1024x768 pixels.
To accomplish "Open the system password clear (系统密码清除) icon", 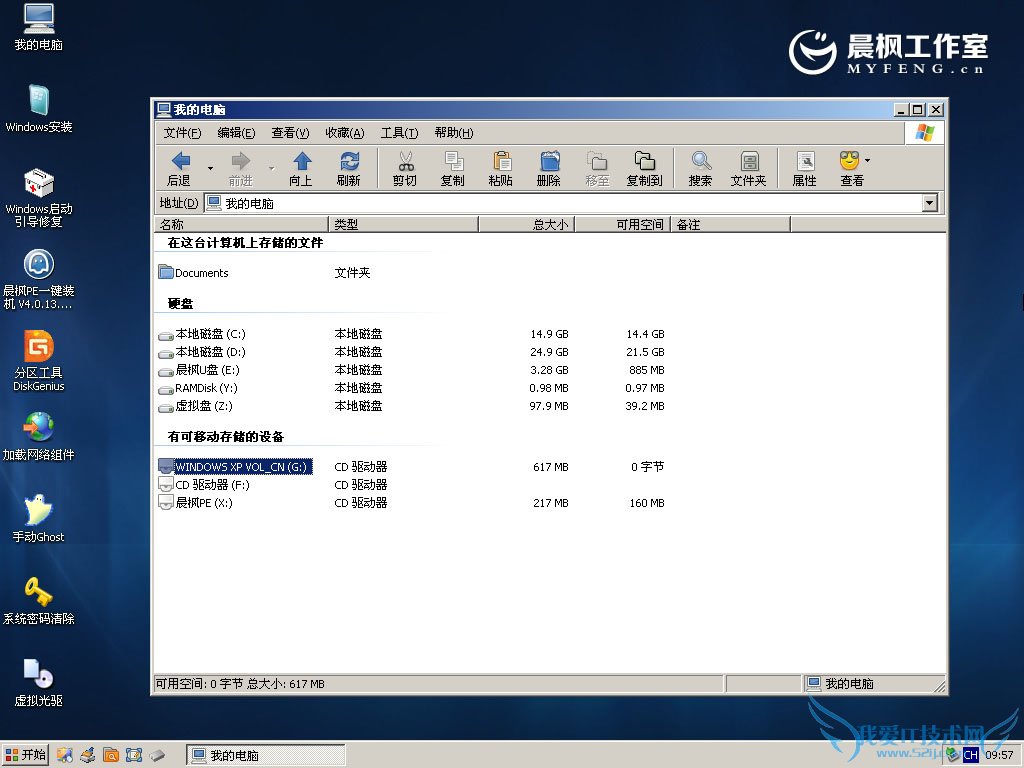I will coord(38,594).
